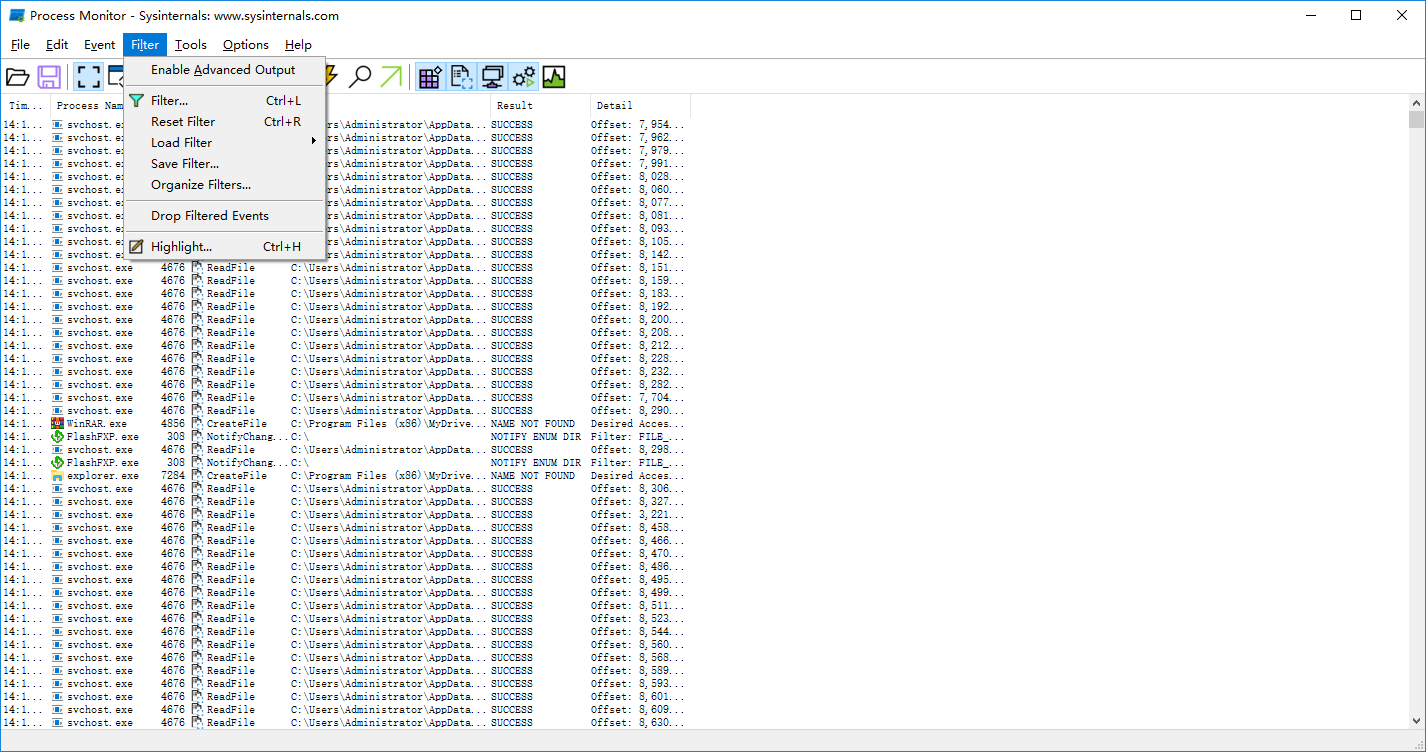The image size is (1426, 752).
Task: Enable Advanced Output in the Filter menu
Action: (x=222, y=70)
